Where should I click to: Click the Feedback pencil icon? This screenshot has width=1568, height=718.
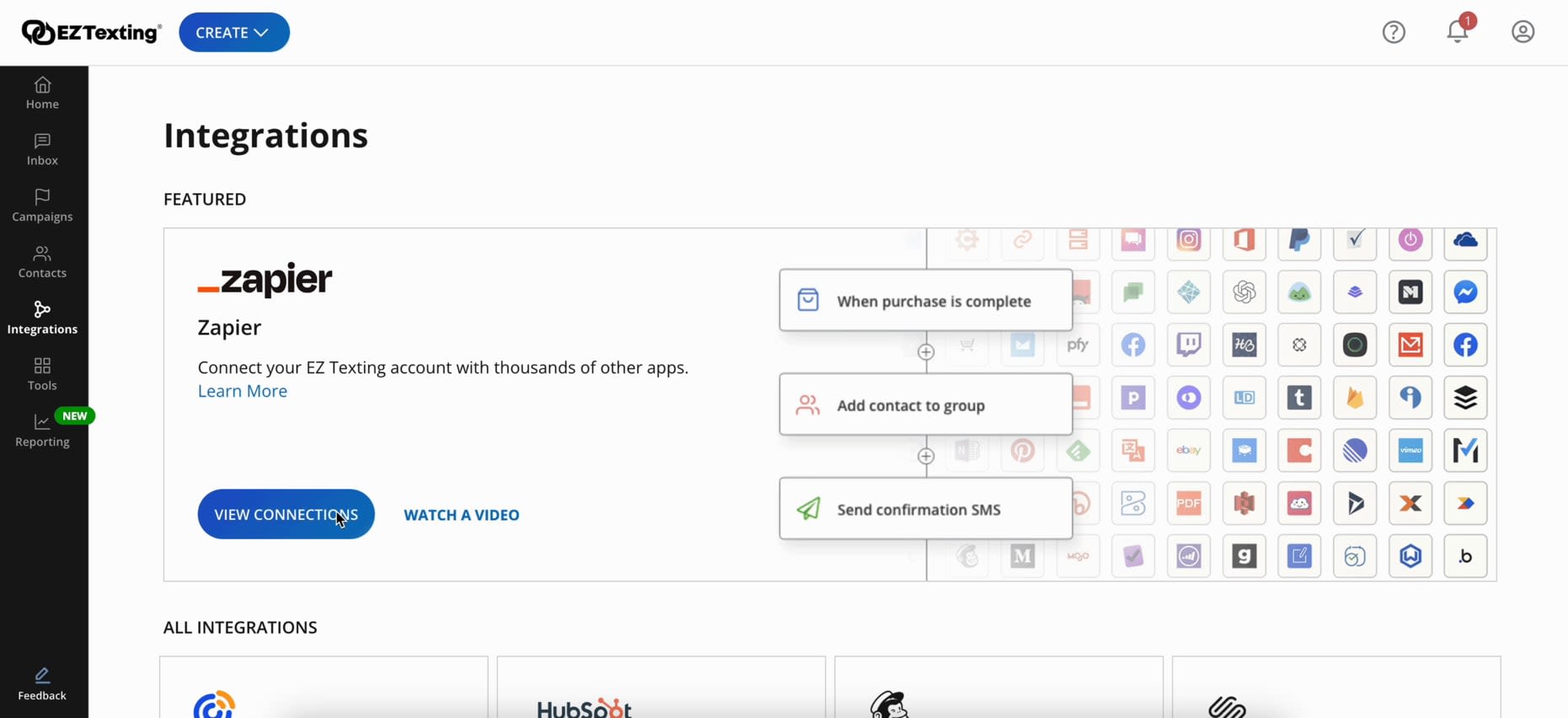click(42, 675)
